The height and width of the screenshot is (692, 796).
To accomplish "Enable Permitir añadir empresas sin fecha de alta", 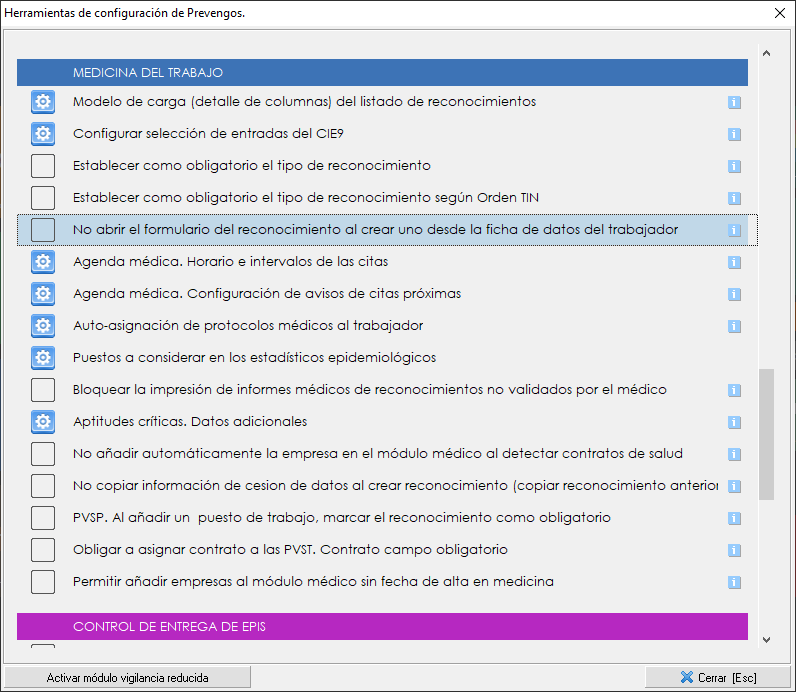I will [x=43, y=582].
